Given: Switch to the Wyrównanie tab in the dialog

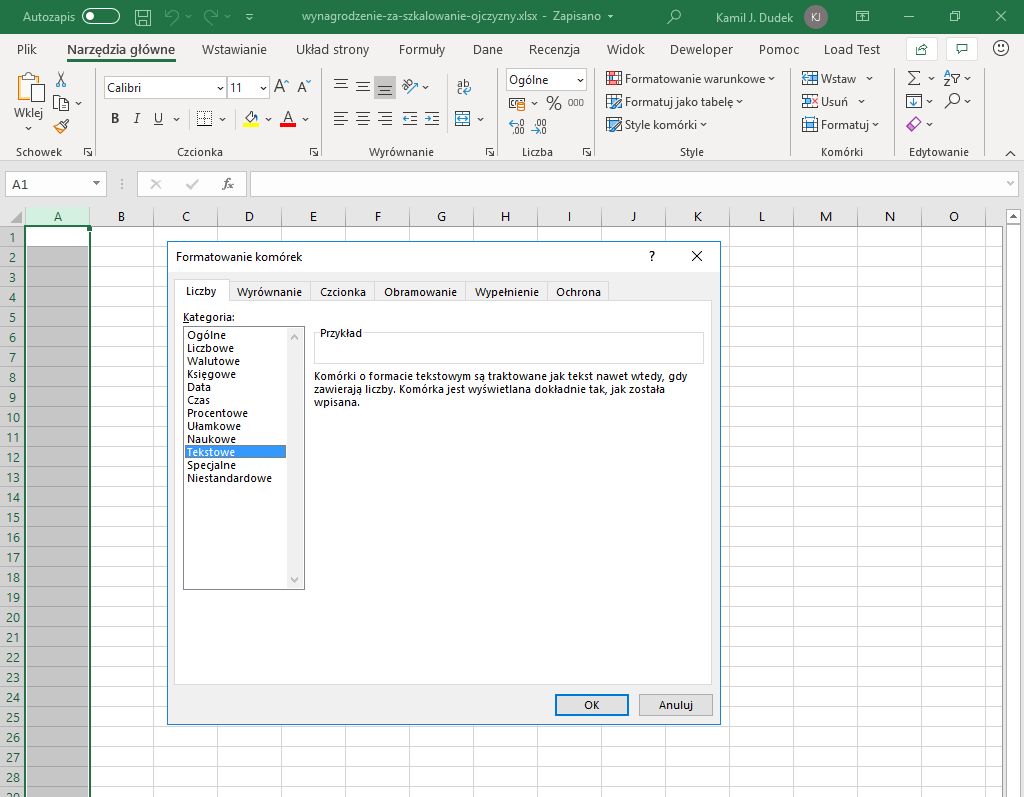Looking at the screenshot, I should (x=269, y=292).
